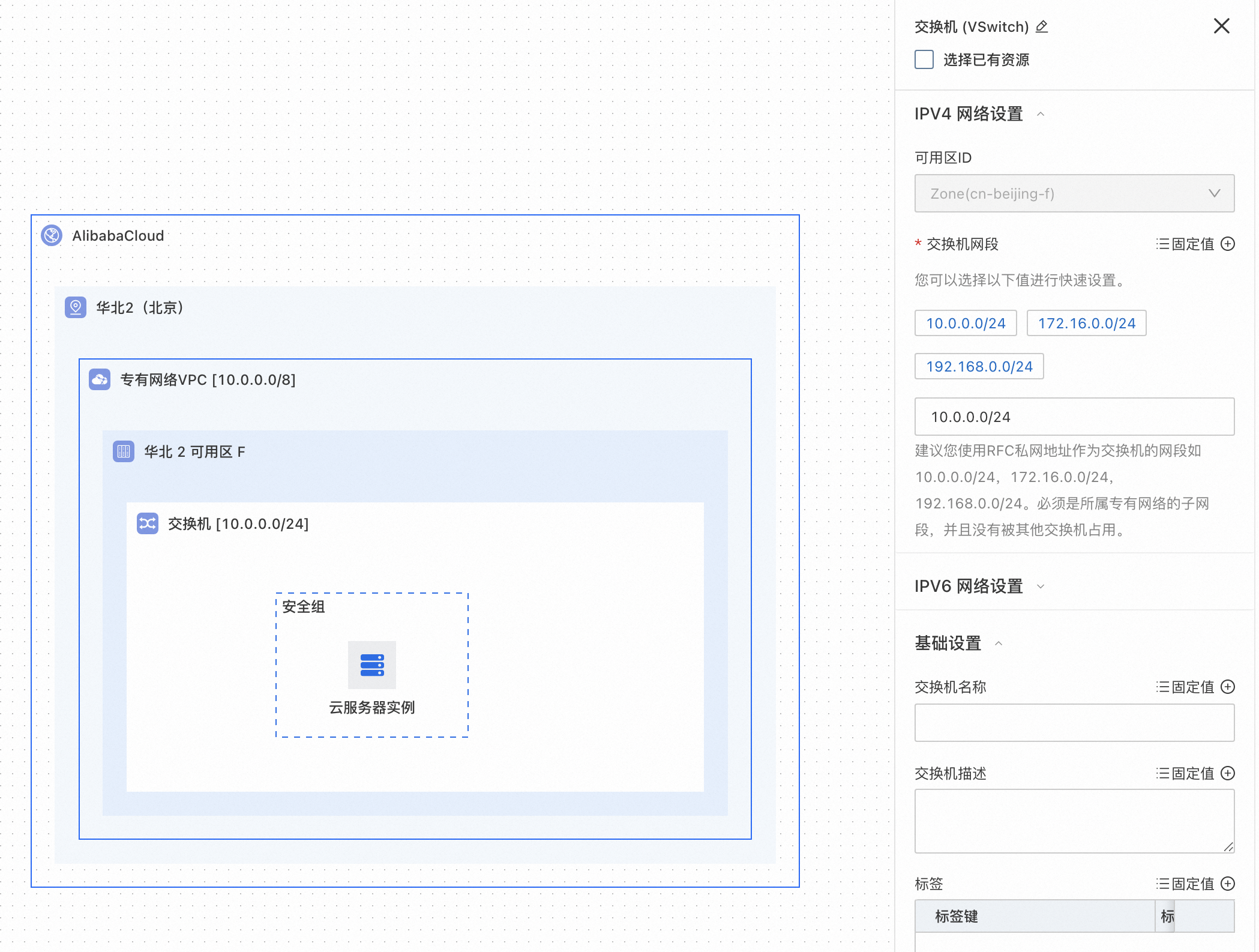Click the list icon before 交换机名称 固定值

click(x=1163, y=687)
